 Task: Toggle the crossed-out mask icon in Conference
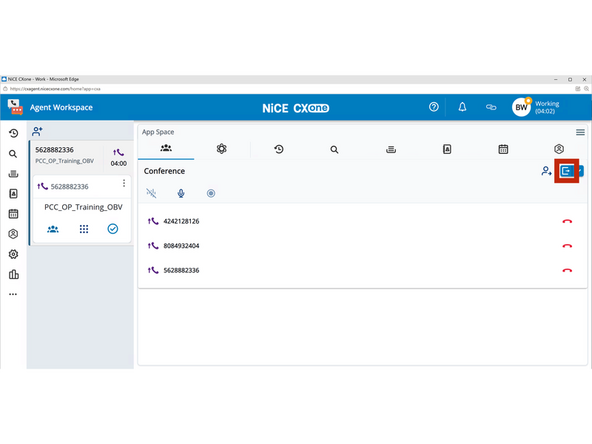tap(151, 193)
